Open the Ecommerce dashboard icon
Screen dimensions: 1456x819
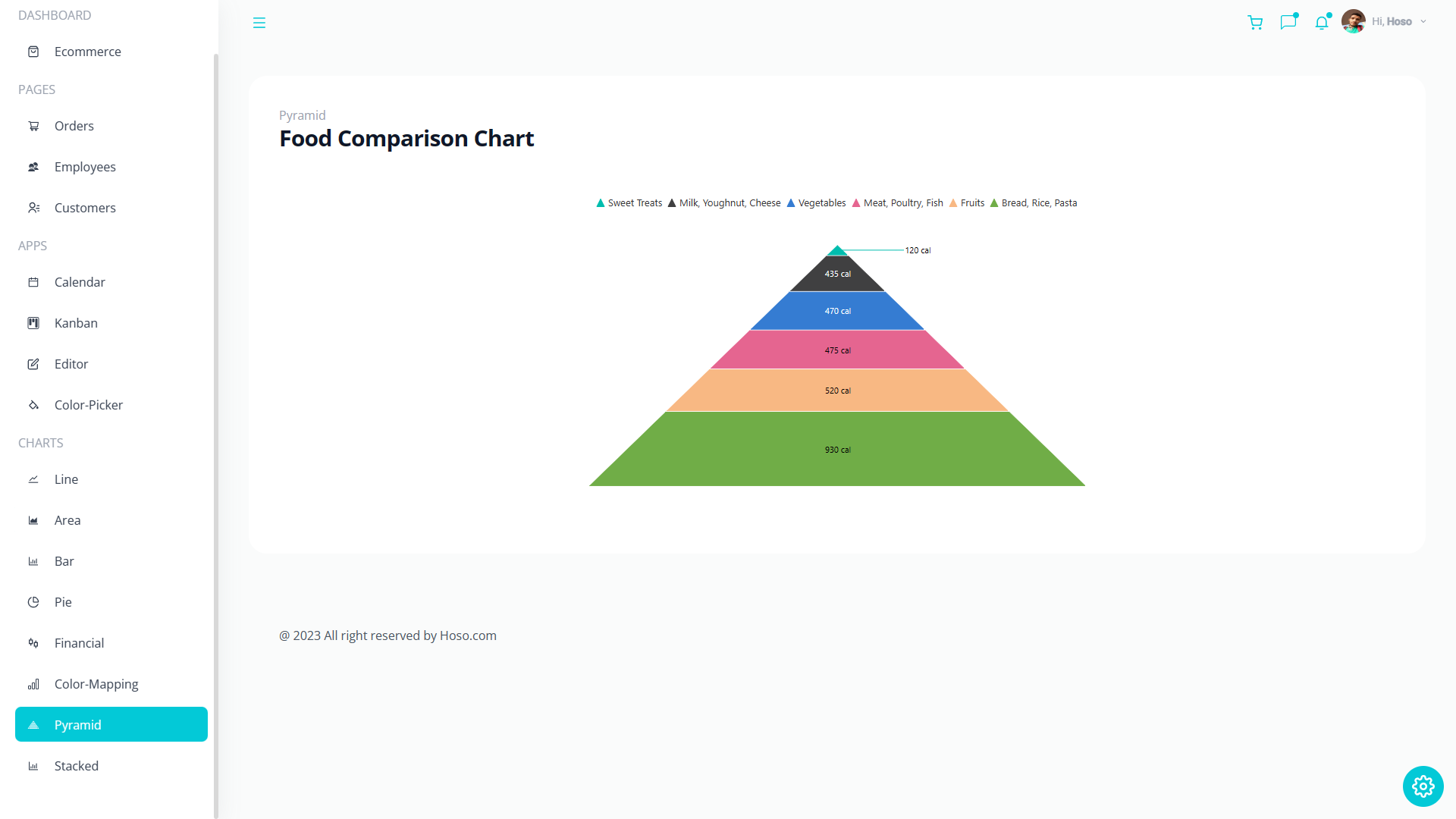click(x=33, y=52)
